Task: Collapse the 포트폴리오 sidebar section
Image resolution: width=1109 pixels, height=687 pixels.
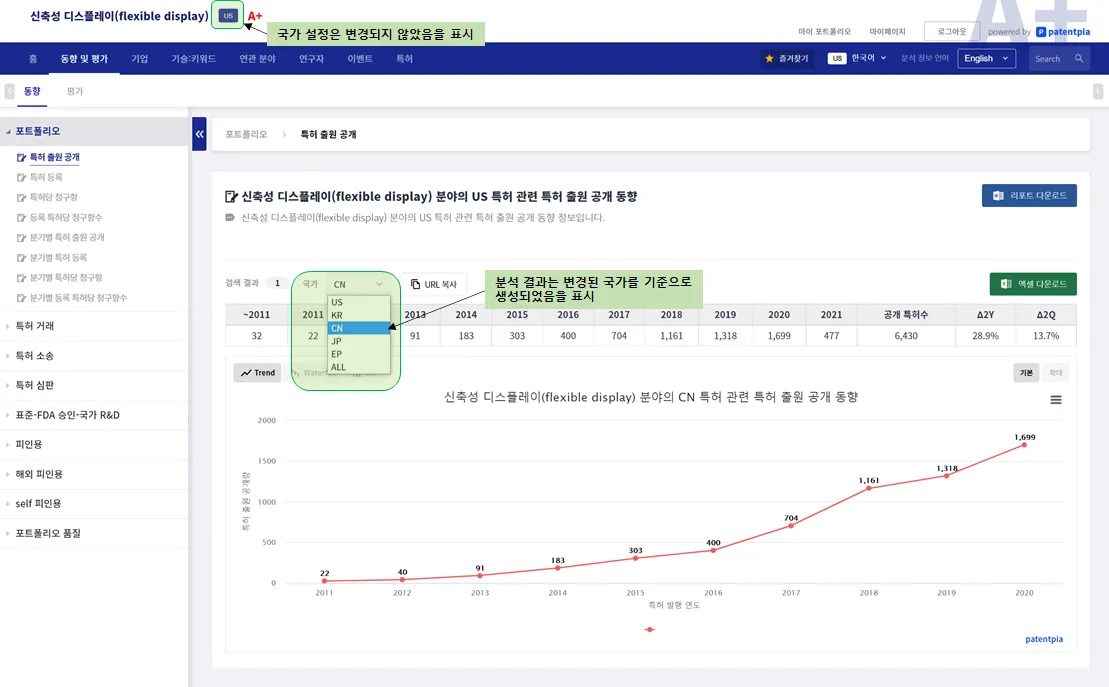Action: pyautogui.click(x=94, y=132)
